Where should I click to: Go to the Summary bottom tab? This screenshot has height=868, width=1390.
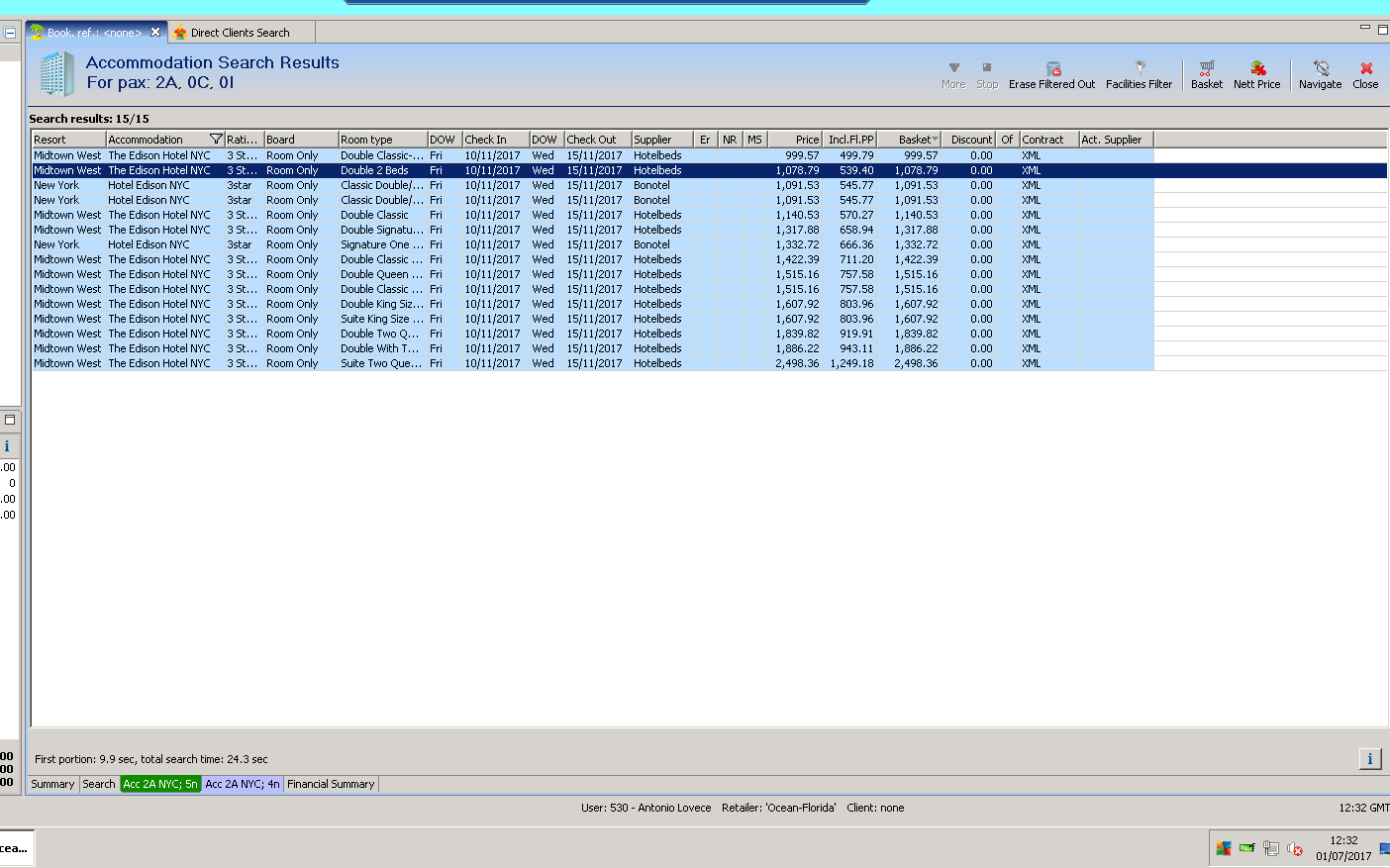pos(52,784)
